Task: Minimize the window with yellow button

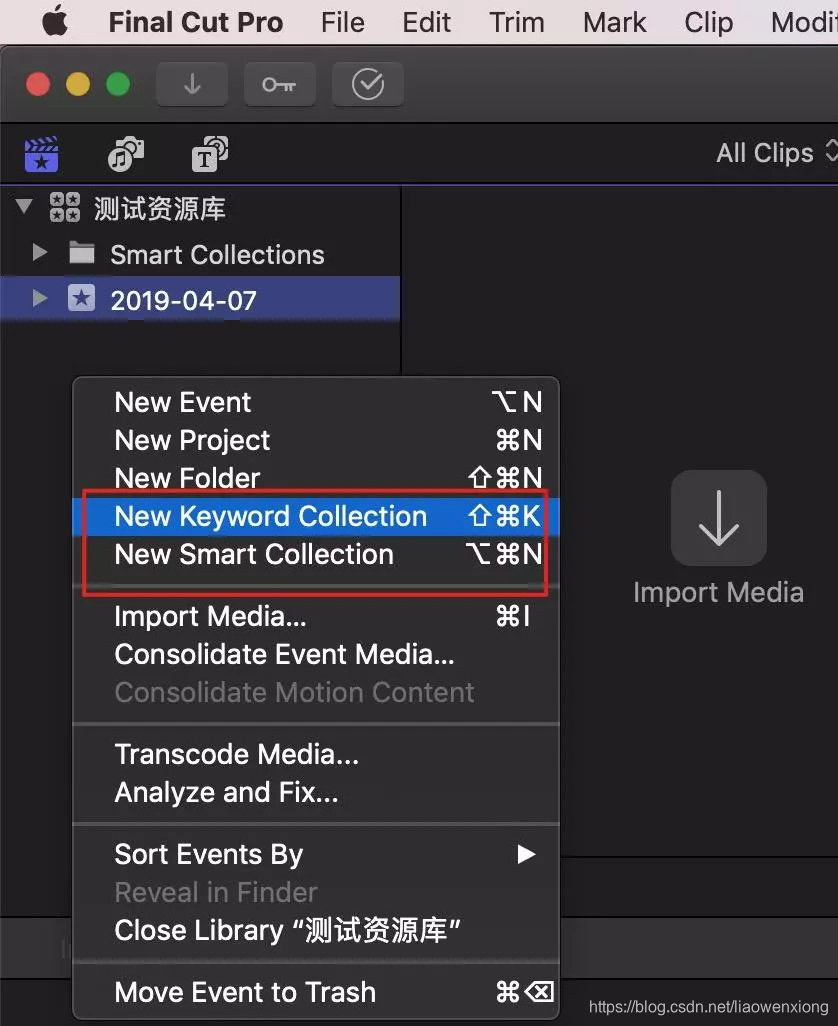Action: click(78, 84)
